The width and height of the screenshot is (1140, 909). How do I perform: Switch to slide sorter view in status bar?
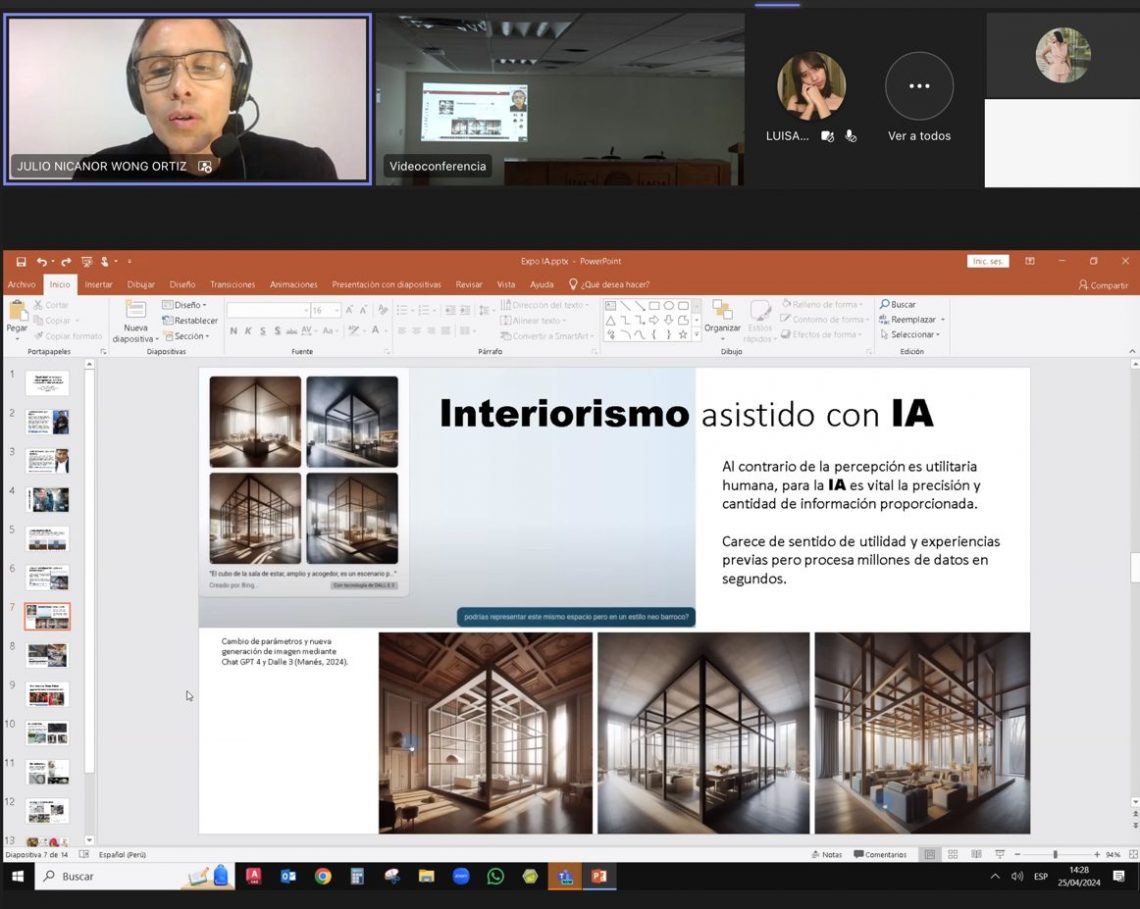tap(952, 855)
